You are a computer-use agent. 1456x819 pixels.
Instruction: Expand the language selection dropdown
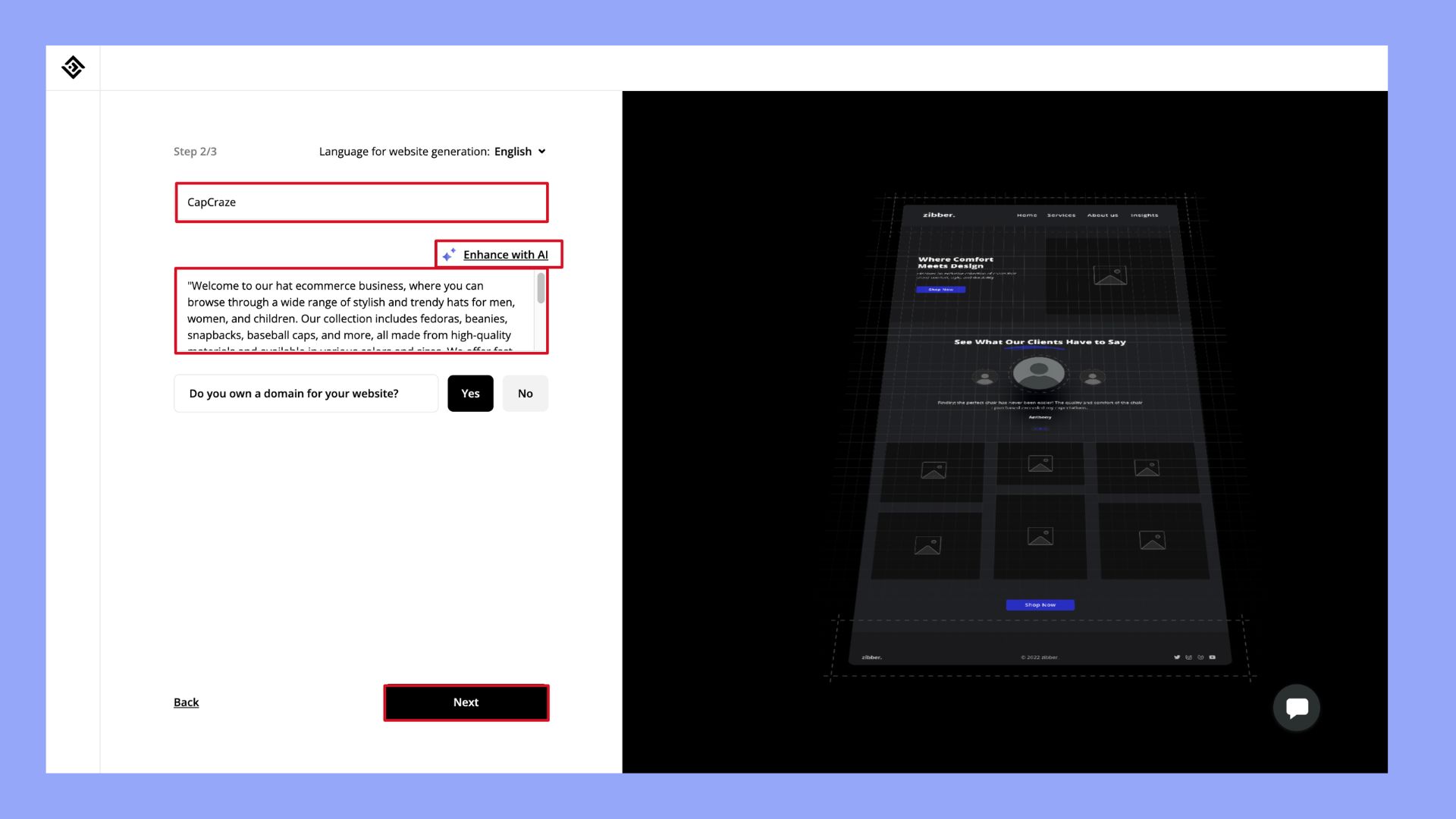coord(520,151)
